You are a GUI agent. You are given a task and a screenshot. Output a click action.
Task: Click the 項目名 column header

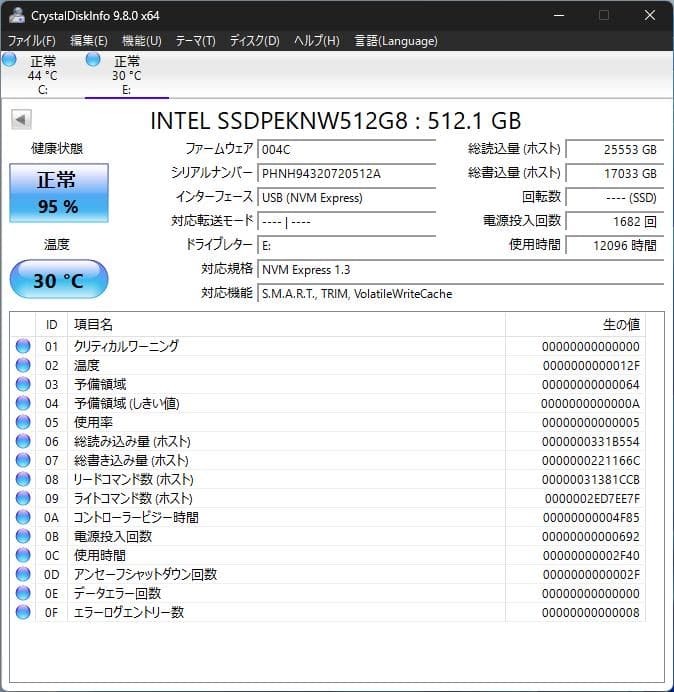pyautogui.click(x=286, y=325)
